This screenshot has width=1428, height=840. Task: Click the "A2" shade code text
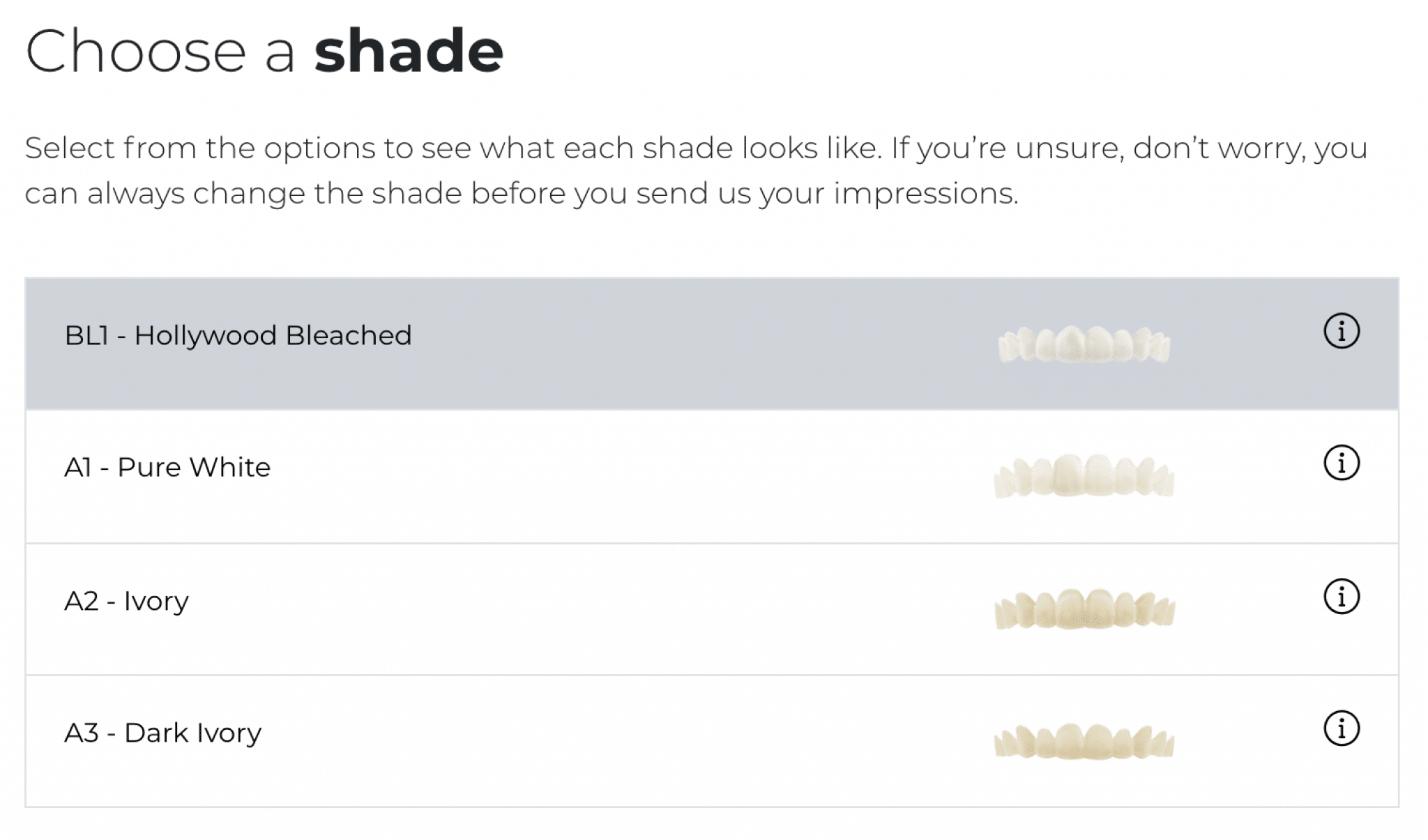[x=82, y=601]
